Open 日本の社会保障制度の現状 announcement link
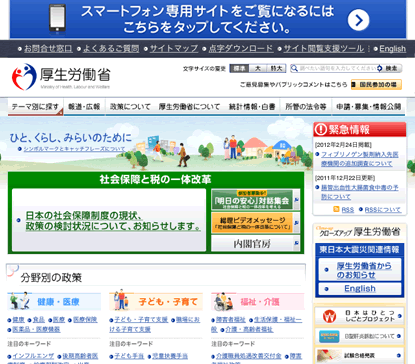This screenshot has height=364, width=415. tap(113, 221)
